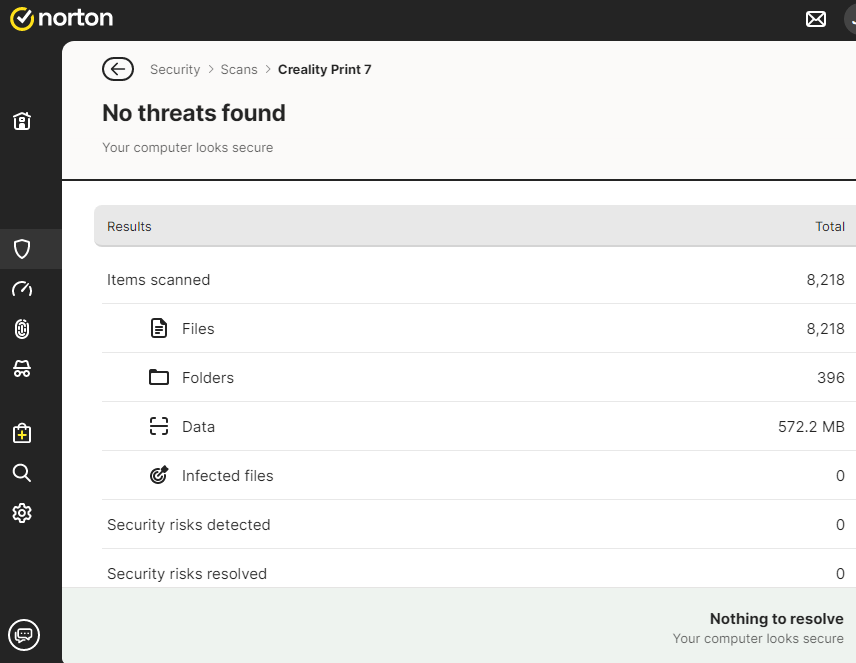Image resolution: width=856 pixels, height=663 pixels.
Task: Open the first-aid kit plus icon
Action: pos(22,433)
